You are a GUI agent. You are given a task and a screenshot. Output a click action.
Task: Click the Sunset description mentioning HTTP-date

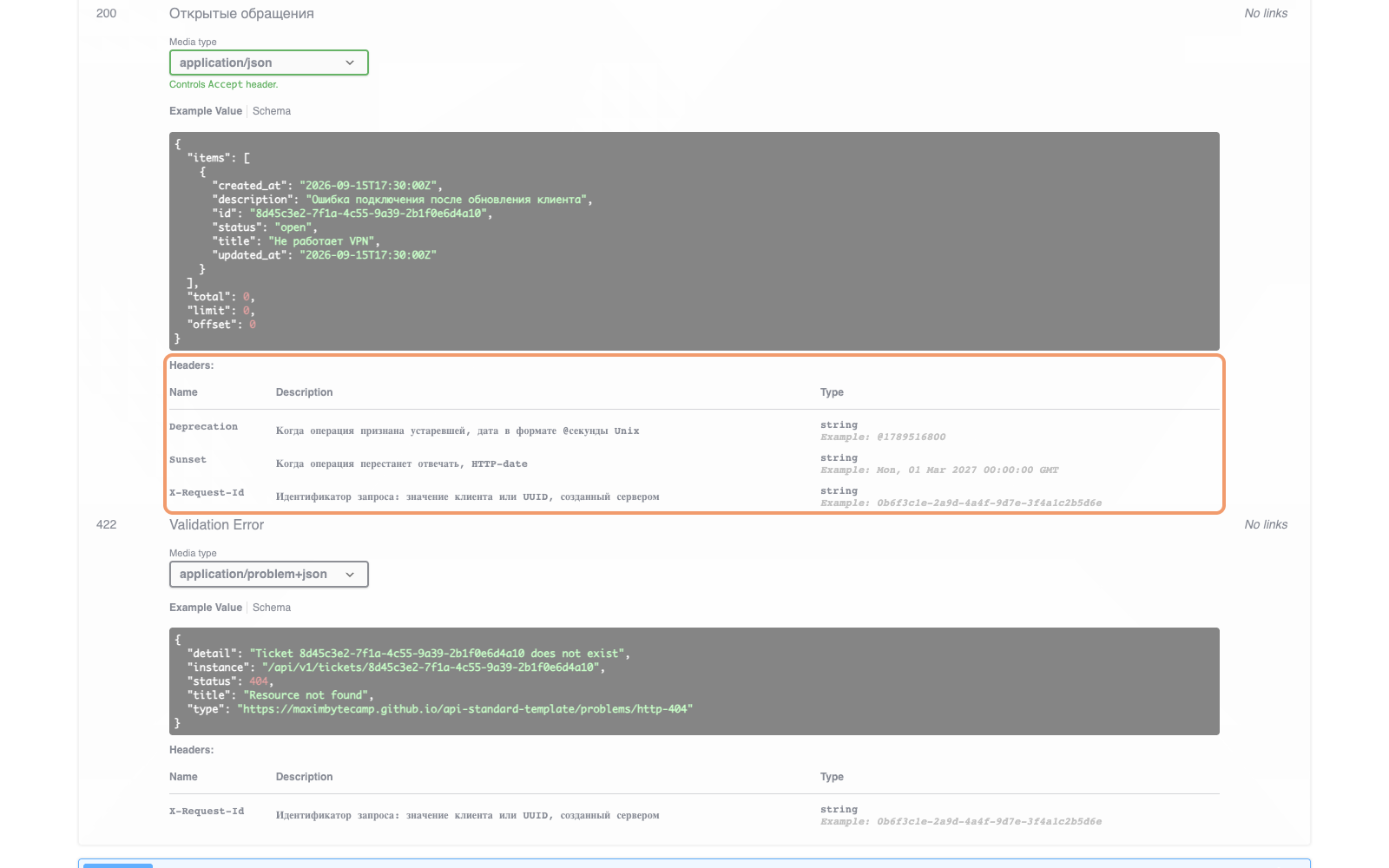[402, 464]
